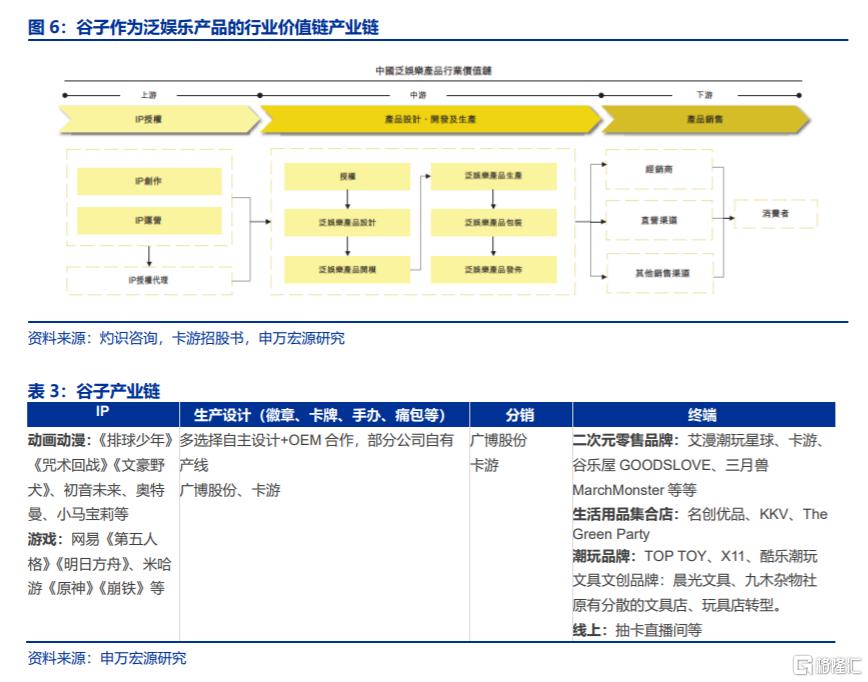Click the bold '游戏:' label
Viewport: 868px width, 682px height.
click(x=45, y=539)
